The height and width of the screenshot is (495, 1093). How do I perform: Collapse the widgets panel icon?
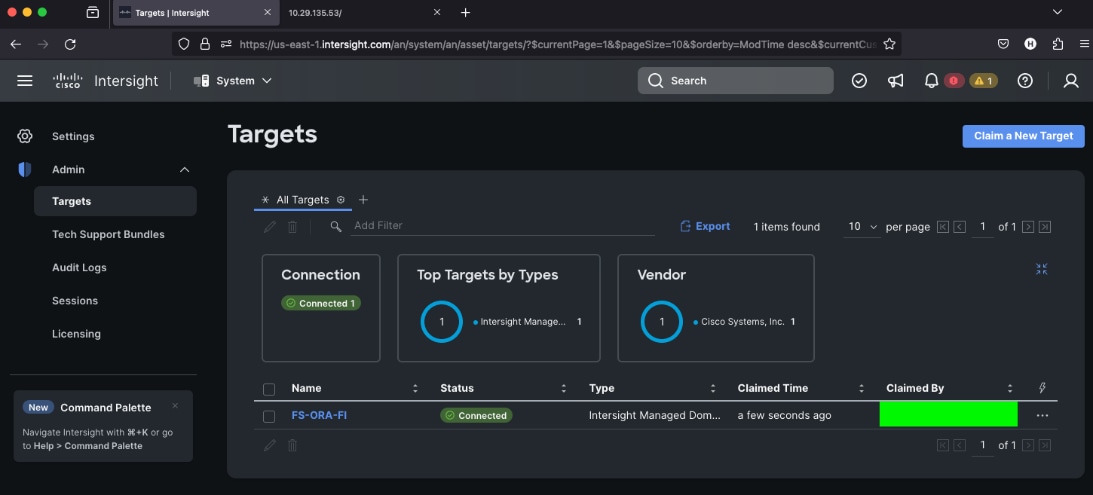(1041, 269)
